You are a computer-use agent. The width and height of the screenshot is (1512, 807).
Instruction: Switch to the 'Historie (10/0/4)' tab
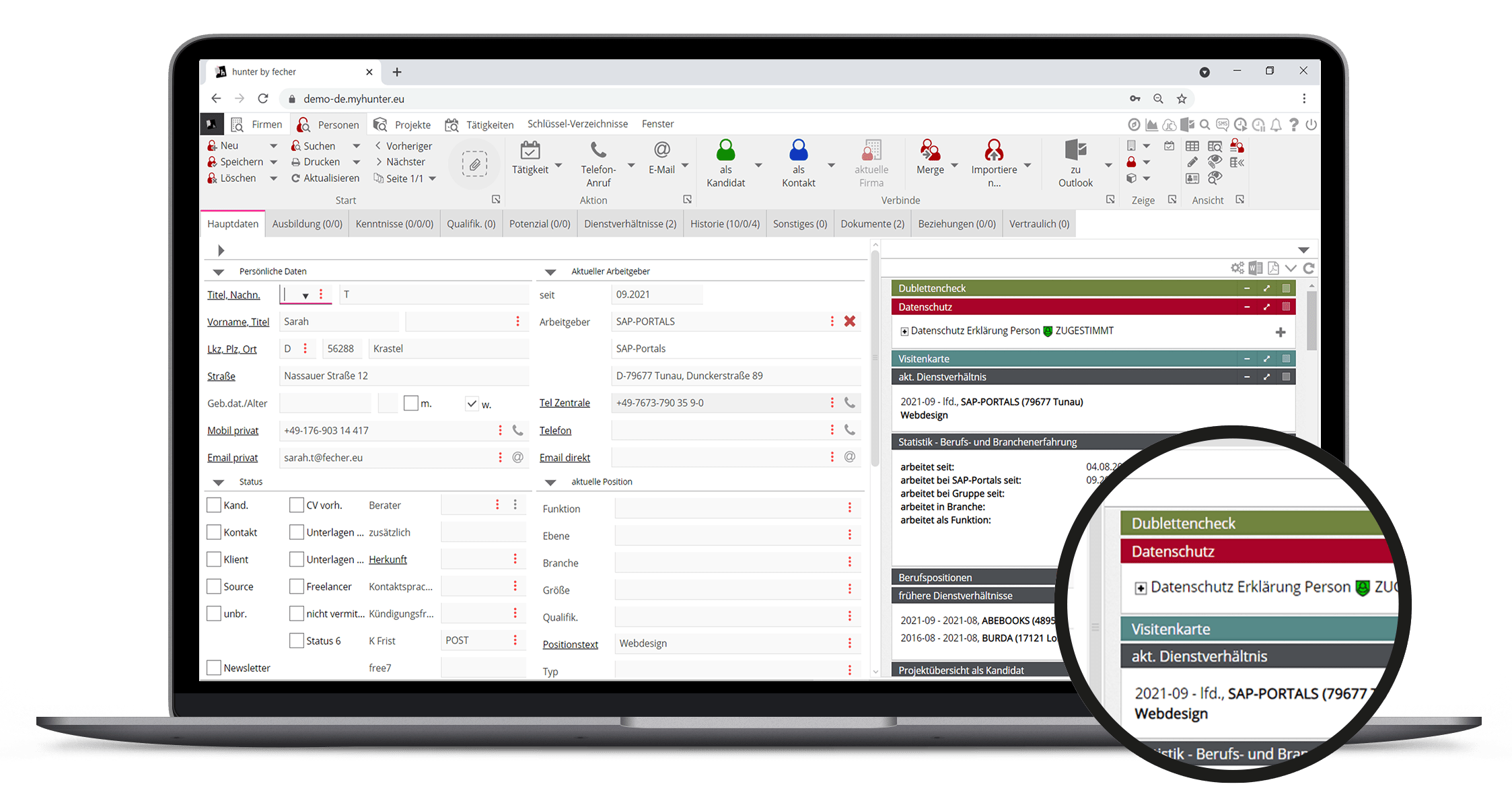click(x=725, y=223)
